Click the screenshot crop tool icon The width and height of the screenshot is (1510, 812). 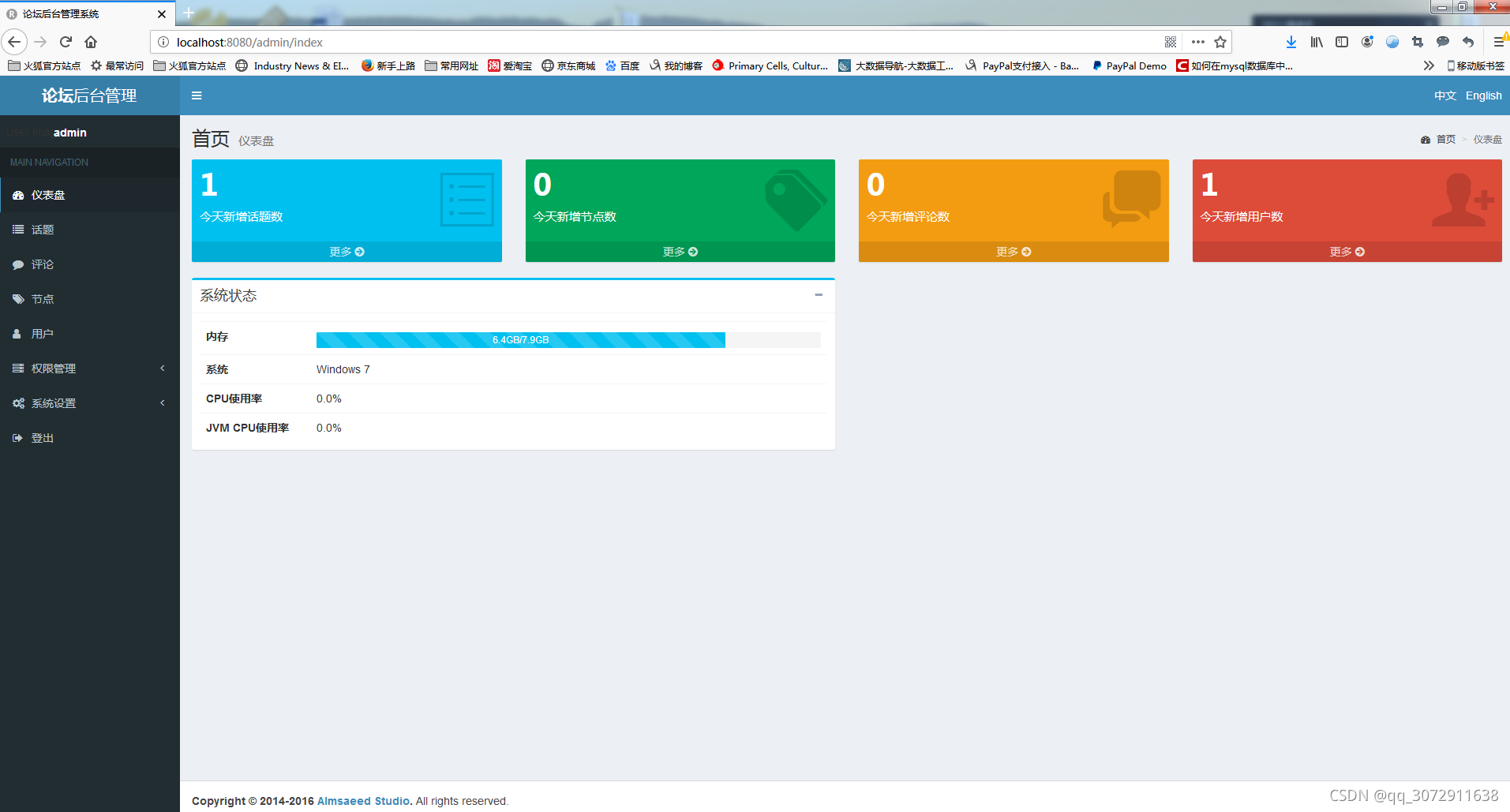pyautogui.click(x=1418, y=42)
